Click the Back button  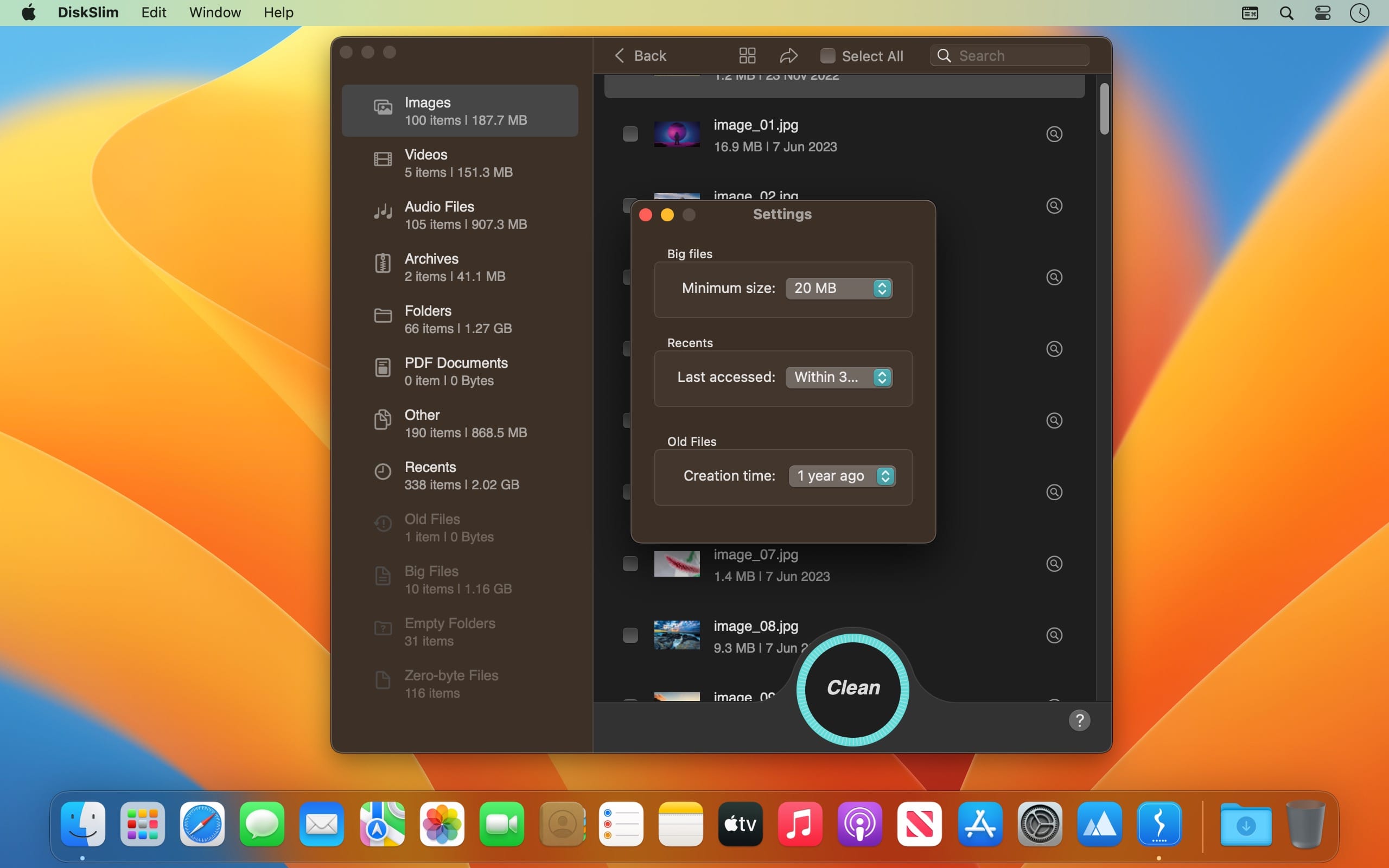[640, 56]
